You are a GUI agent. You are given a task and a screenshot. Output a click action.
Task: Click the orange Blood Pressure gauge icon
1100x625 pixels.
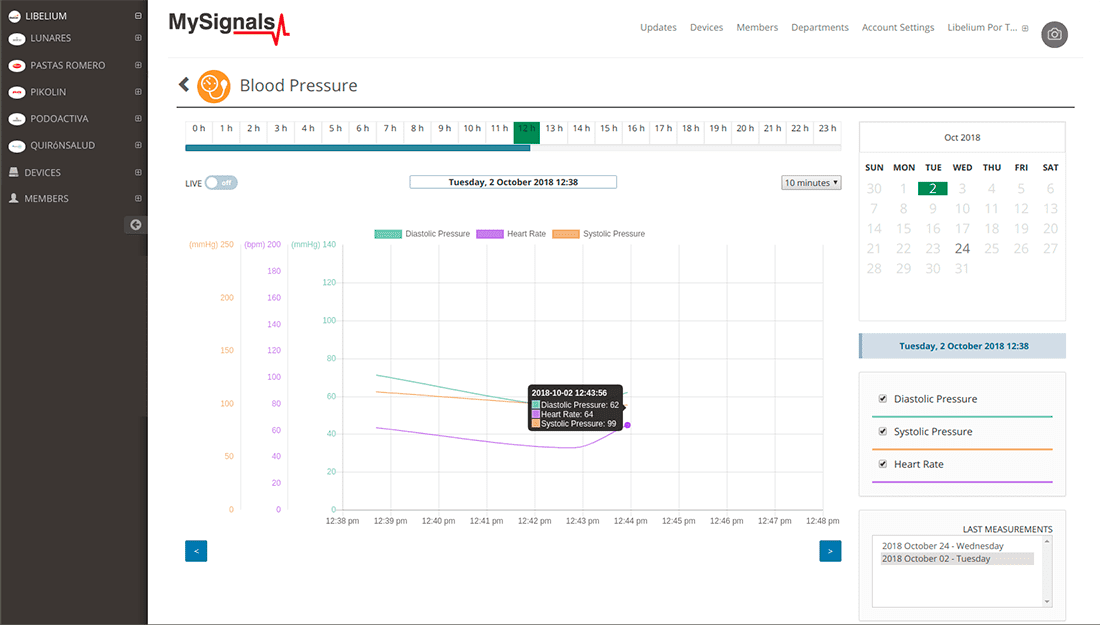click(214, 86)
